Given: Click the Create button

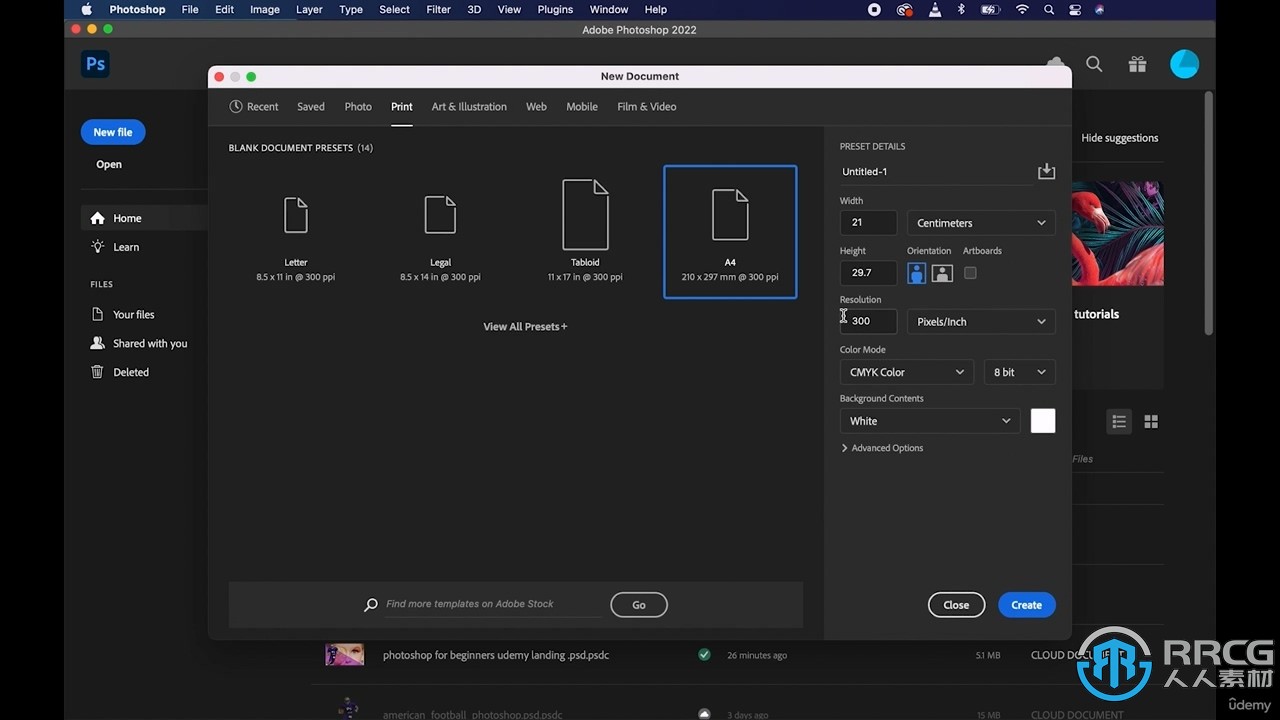Looking at the screenshot, I should [x=1026, y=605].
